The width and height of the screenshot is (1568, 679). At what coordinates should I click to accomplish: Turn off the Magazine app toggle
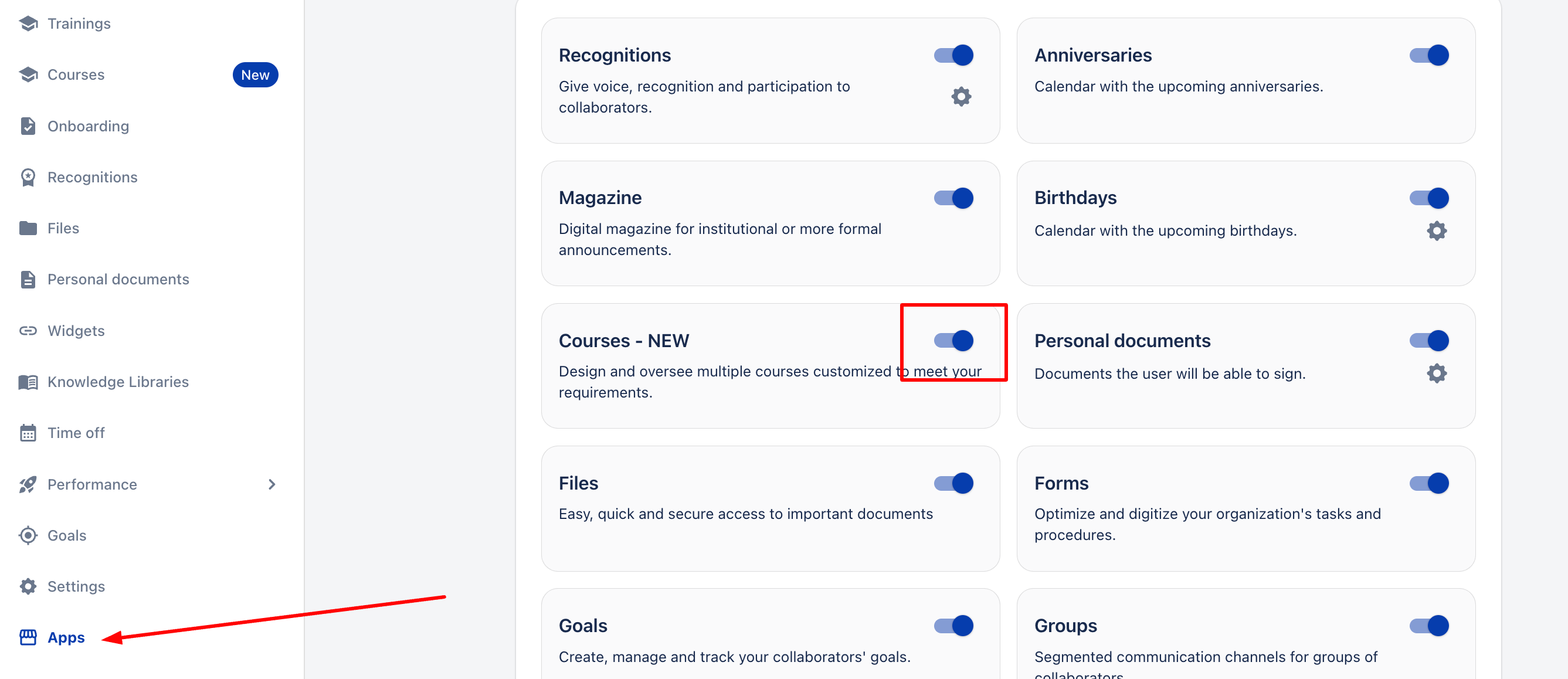(x=954, y=198)
